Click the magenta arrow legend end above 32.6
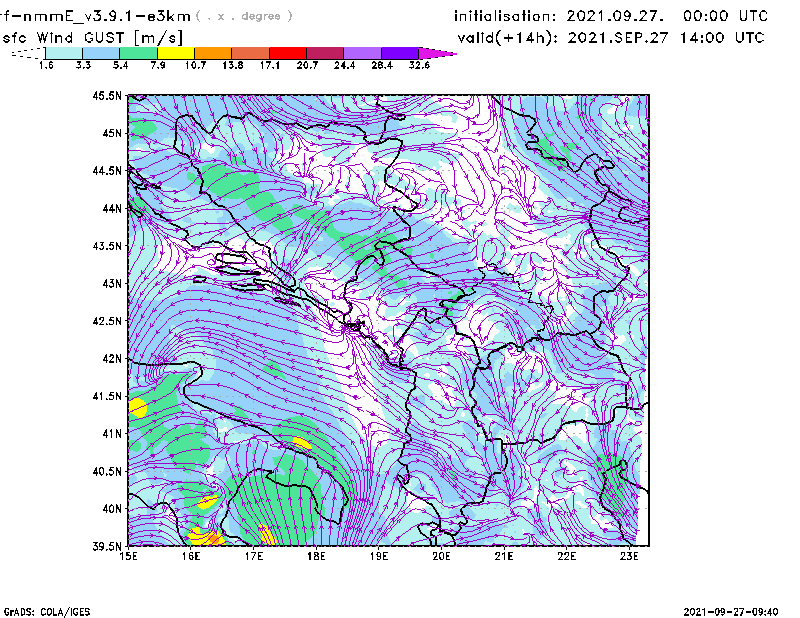Screen dimensions: 800x618 pyautogui.click(x=437, y=53)
